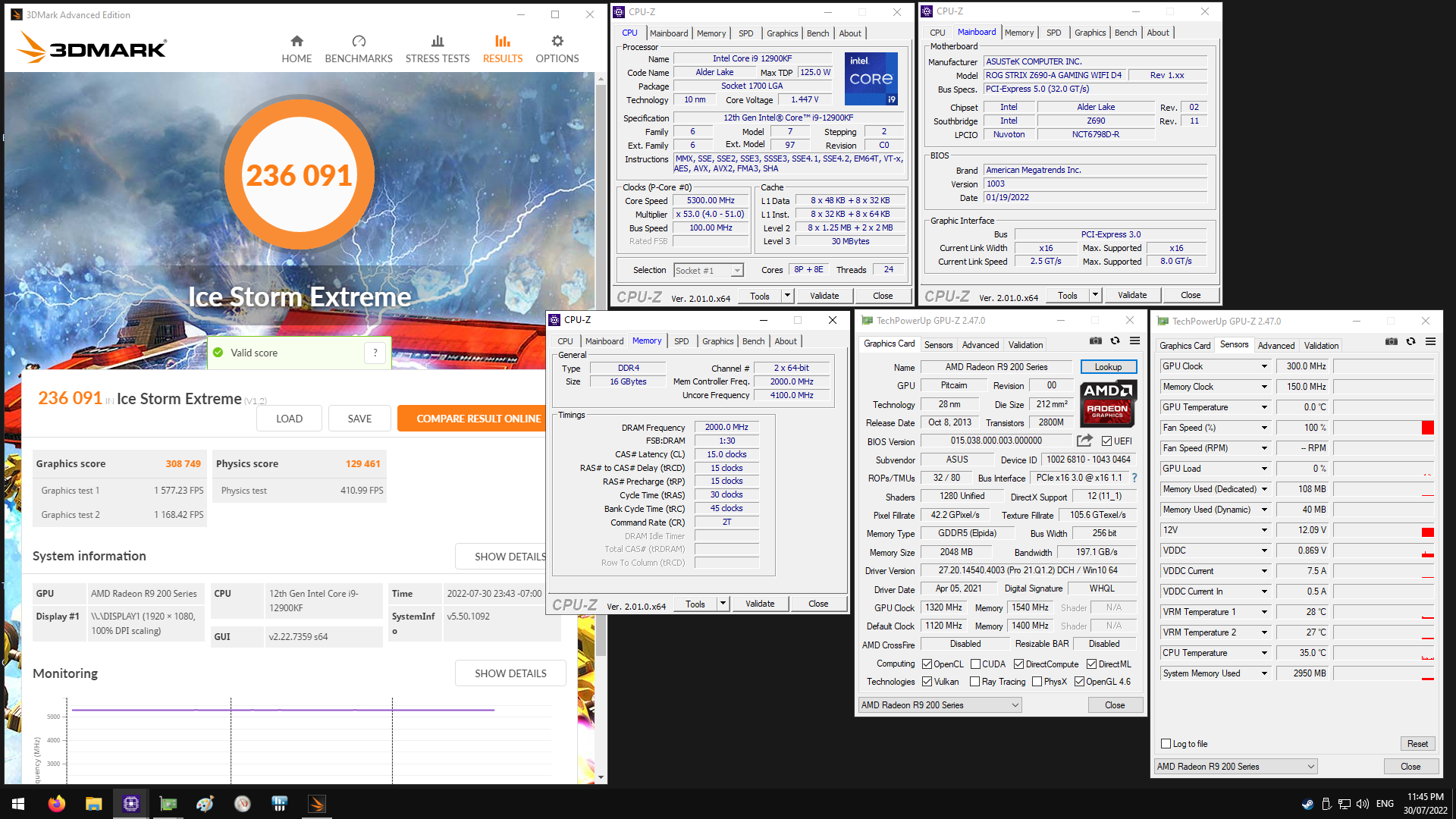Click the Fan Speed (%) sensor graph

1384,428
